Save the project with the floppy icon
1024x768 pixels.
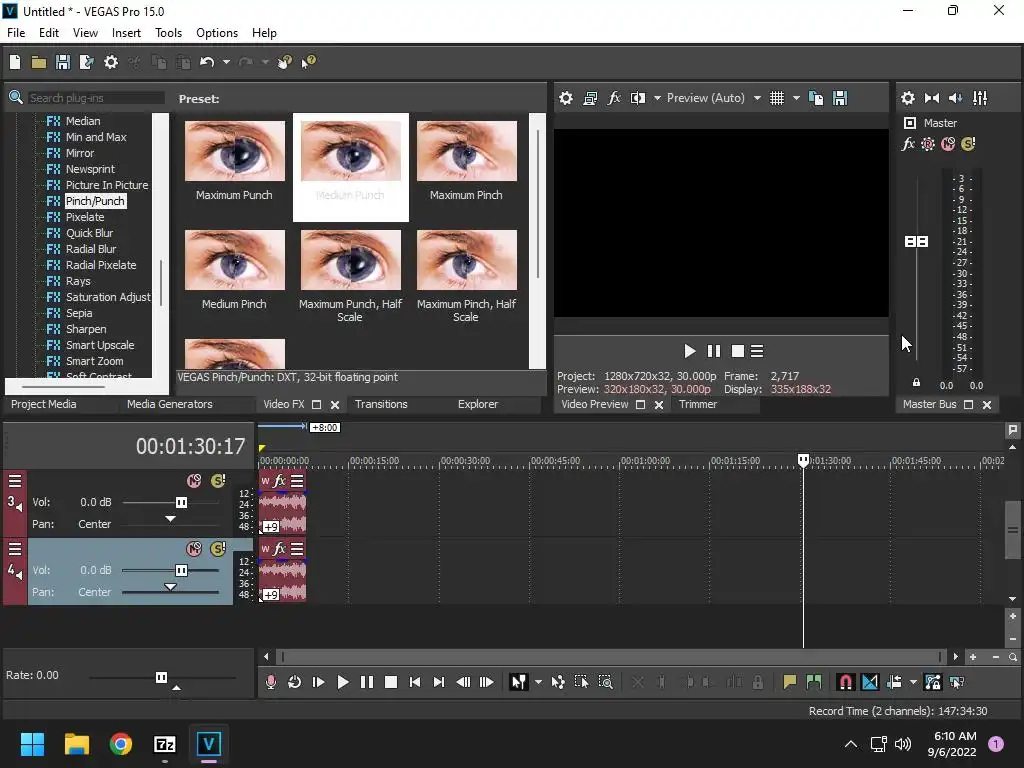[x=63, y=62]
